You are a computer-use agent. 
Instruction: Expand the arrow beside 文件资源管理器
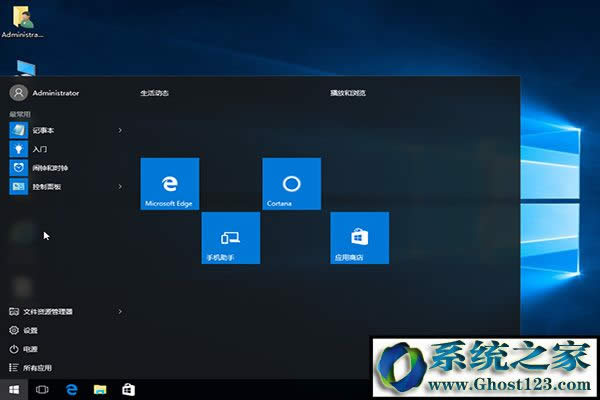pyautogui.click(x=120, y=311)
